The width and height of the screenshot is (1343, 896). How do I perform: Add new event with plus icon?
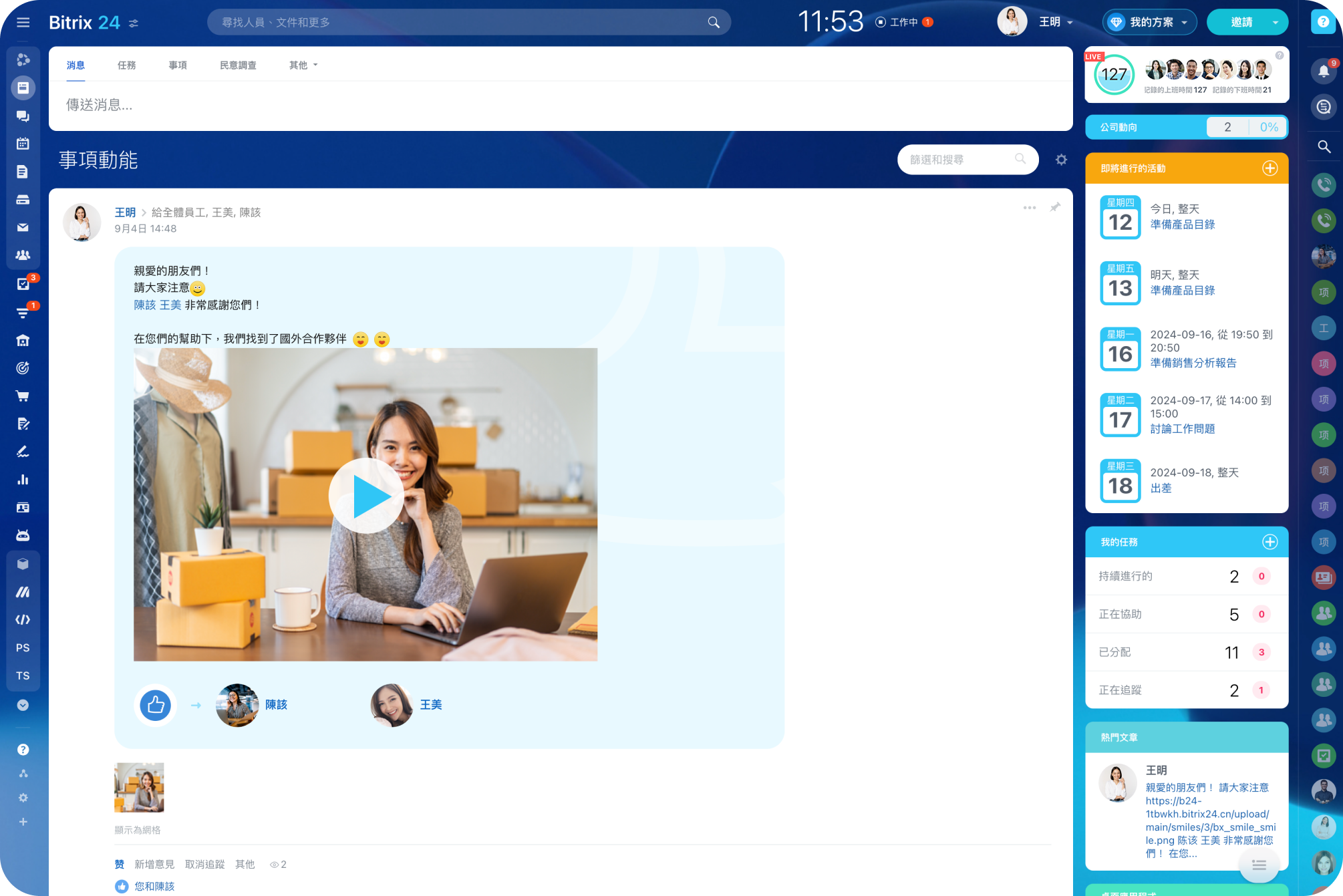pyautogui.click(x=1270, y=168)
